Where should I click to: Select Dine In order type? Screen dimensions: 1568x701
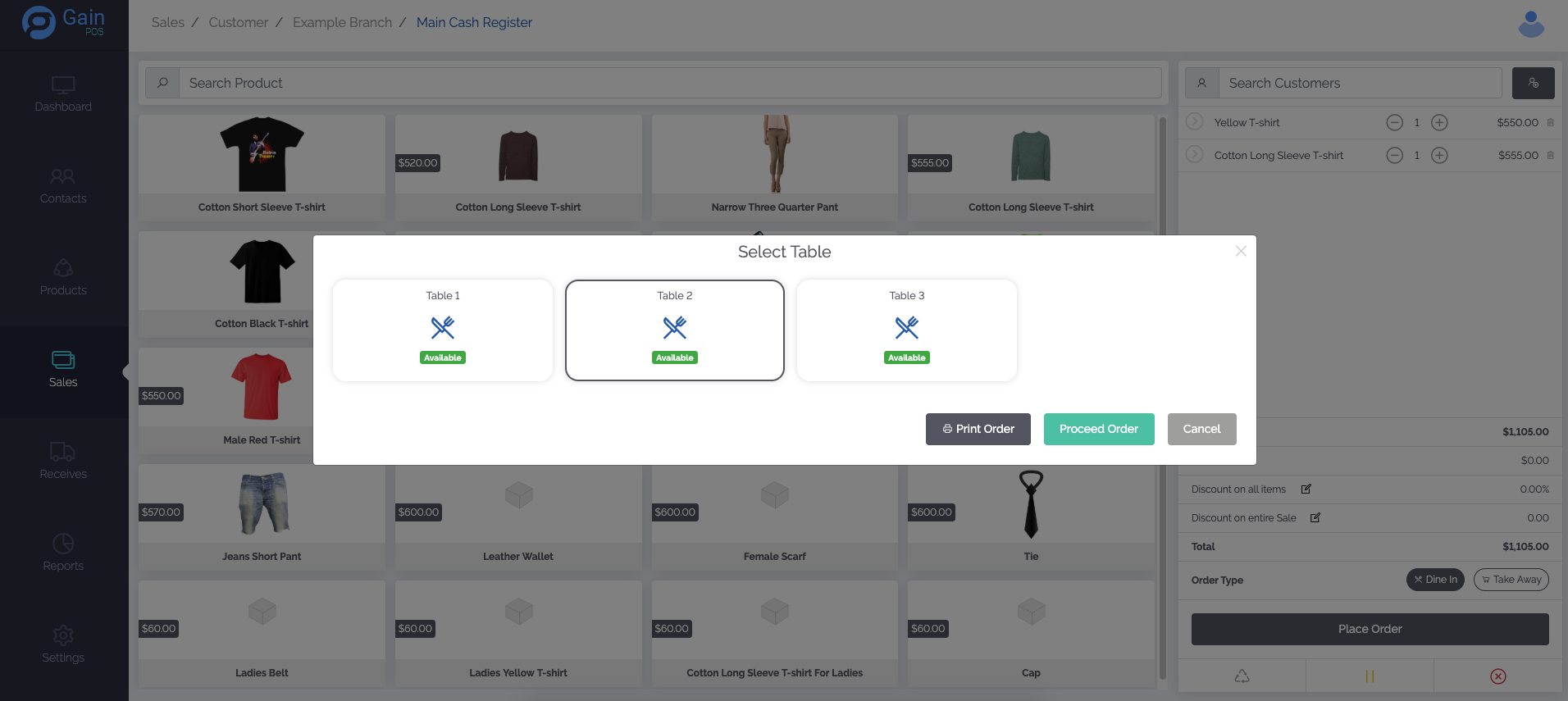(x=1434, y=580)
